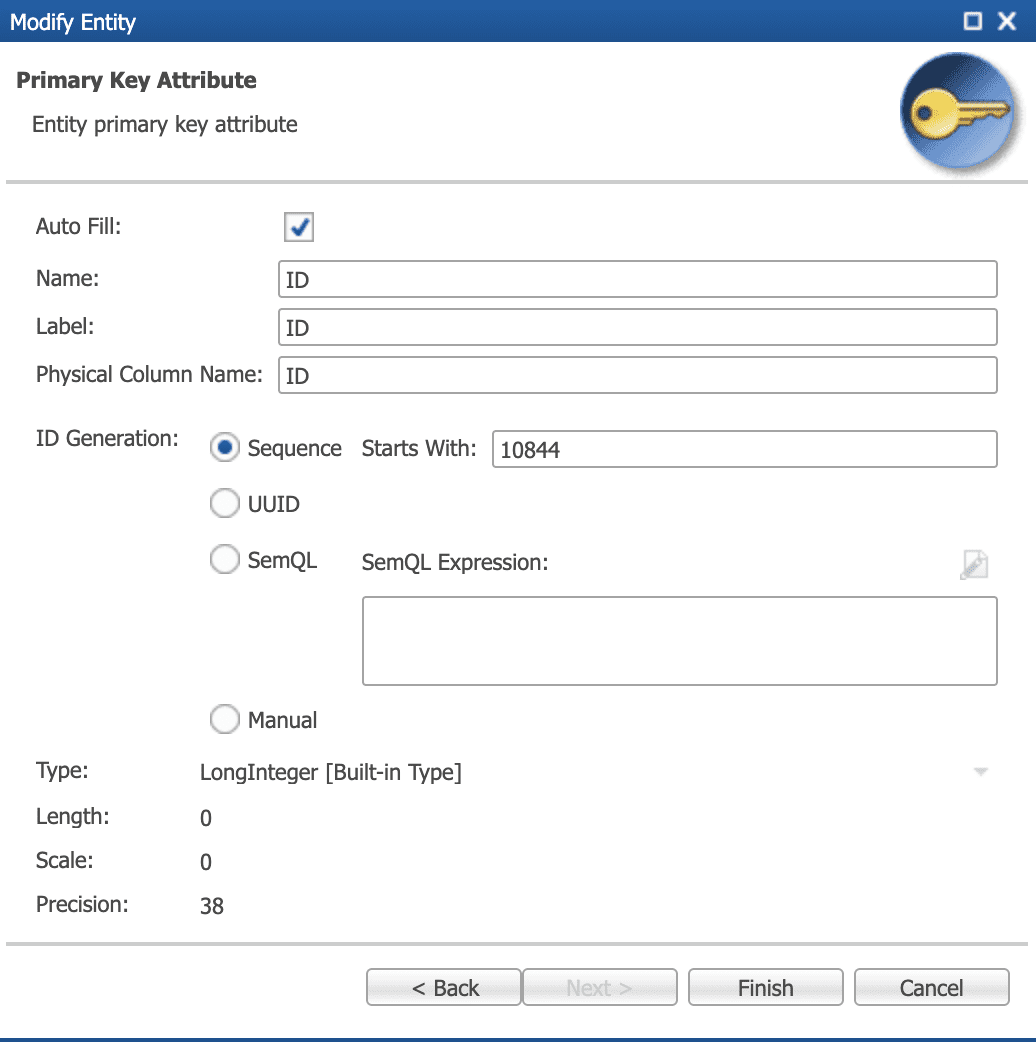Select the Sequence ID generation option
The width and height of the screenshot is (1036, 1042).
pyautogui.click(x=225, y=448)
